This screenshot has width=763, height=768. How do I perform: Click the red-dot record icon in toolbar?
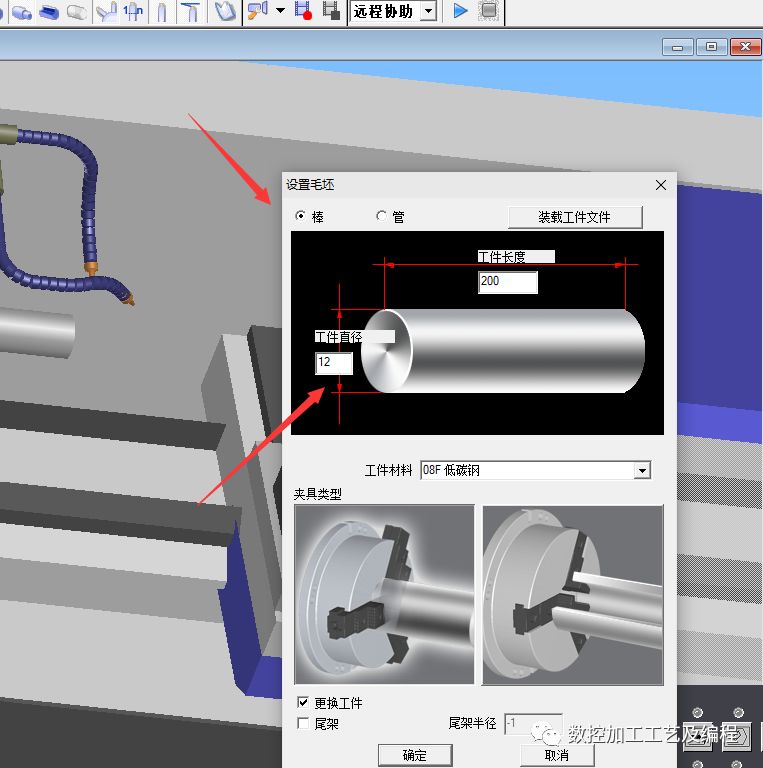[303, 11]
